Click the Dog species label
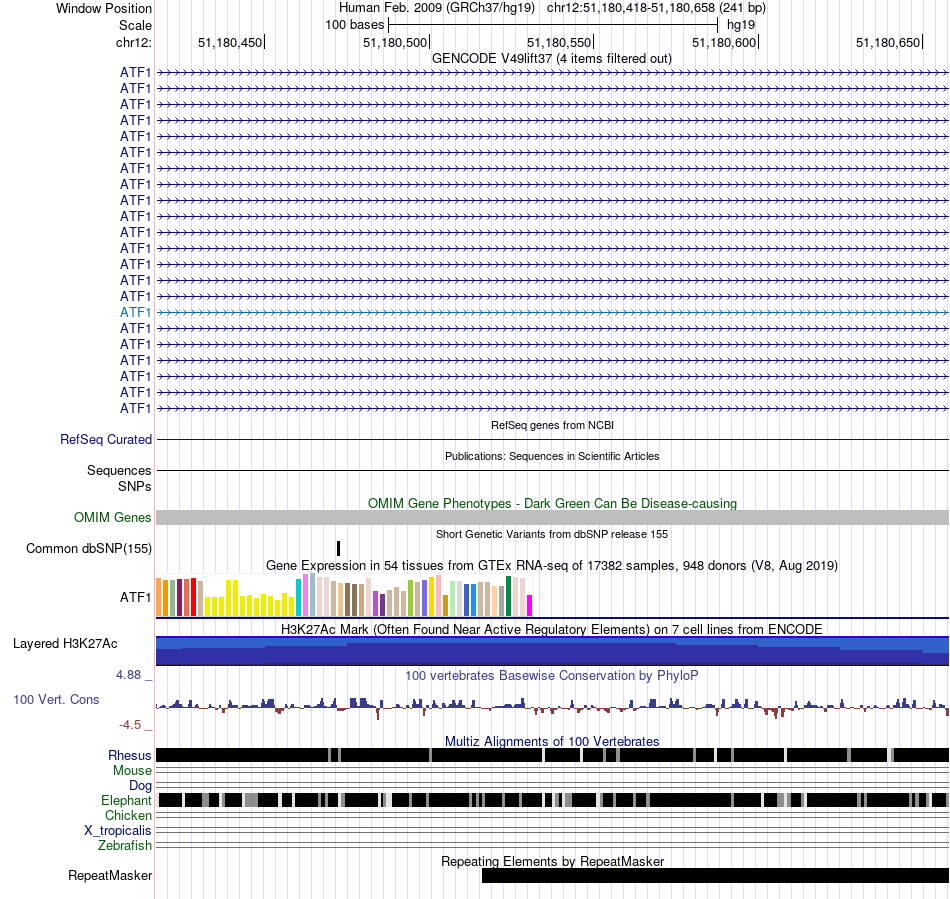Image resolution: width=950 pixels, height=899 pixels. 139,785
